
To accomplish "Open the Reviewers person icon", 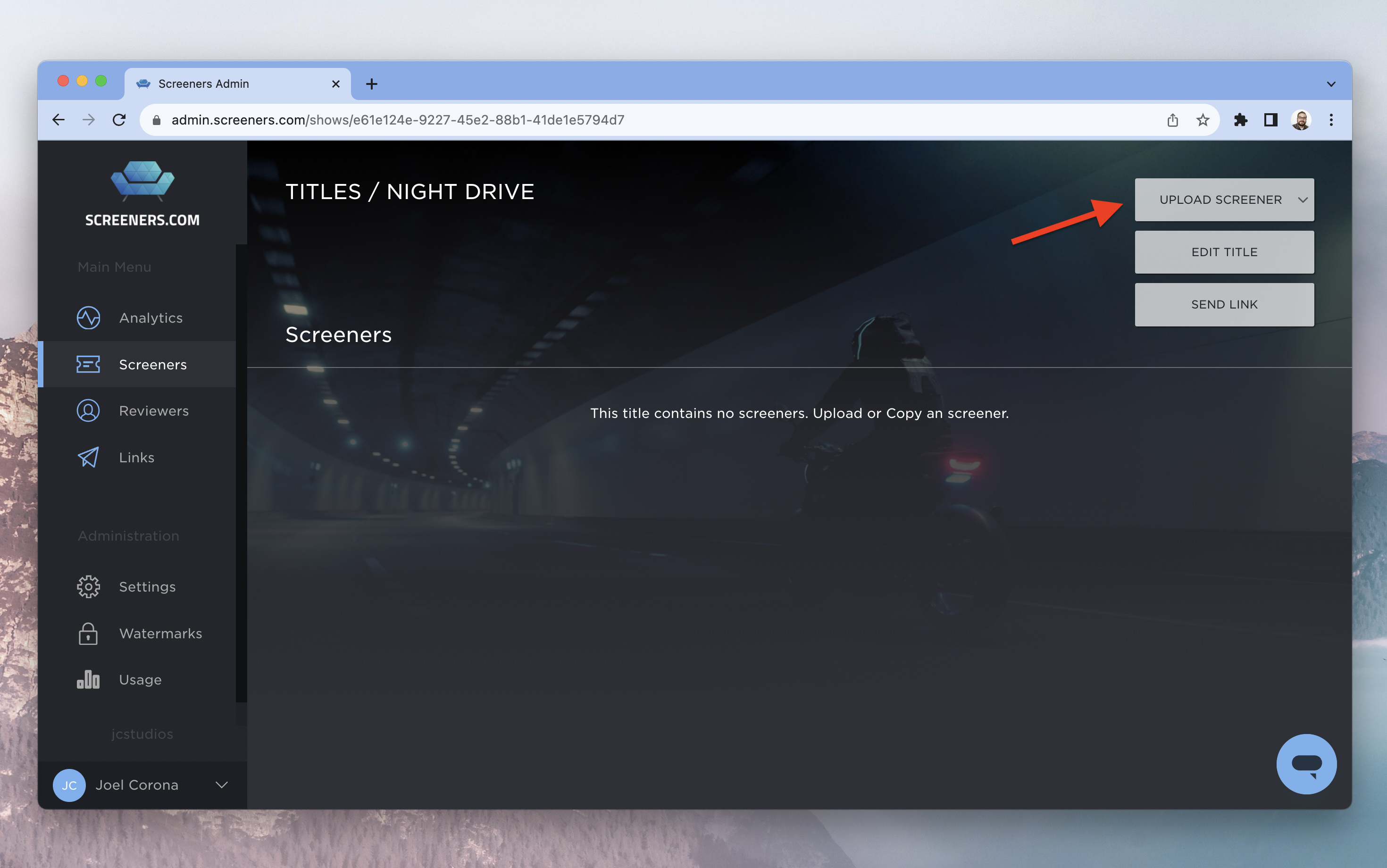I will point(88,410).
